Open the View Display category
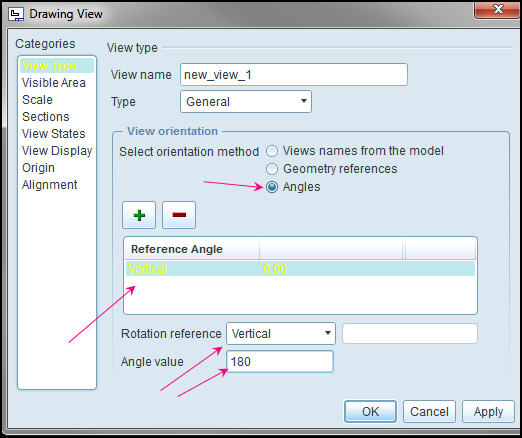This screenshot has height=438, width=522. pyautogui.click(x=57, y=151)
